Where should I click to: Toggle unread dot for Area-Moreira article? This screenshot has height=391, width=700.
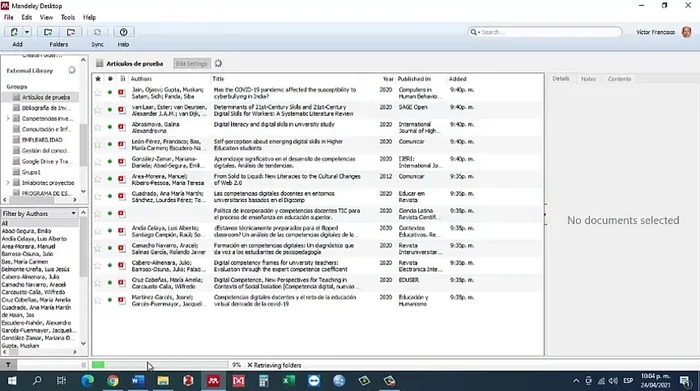(x=110, y=179)
